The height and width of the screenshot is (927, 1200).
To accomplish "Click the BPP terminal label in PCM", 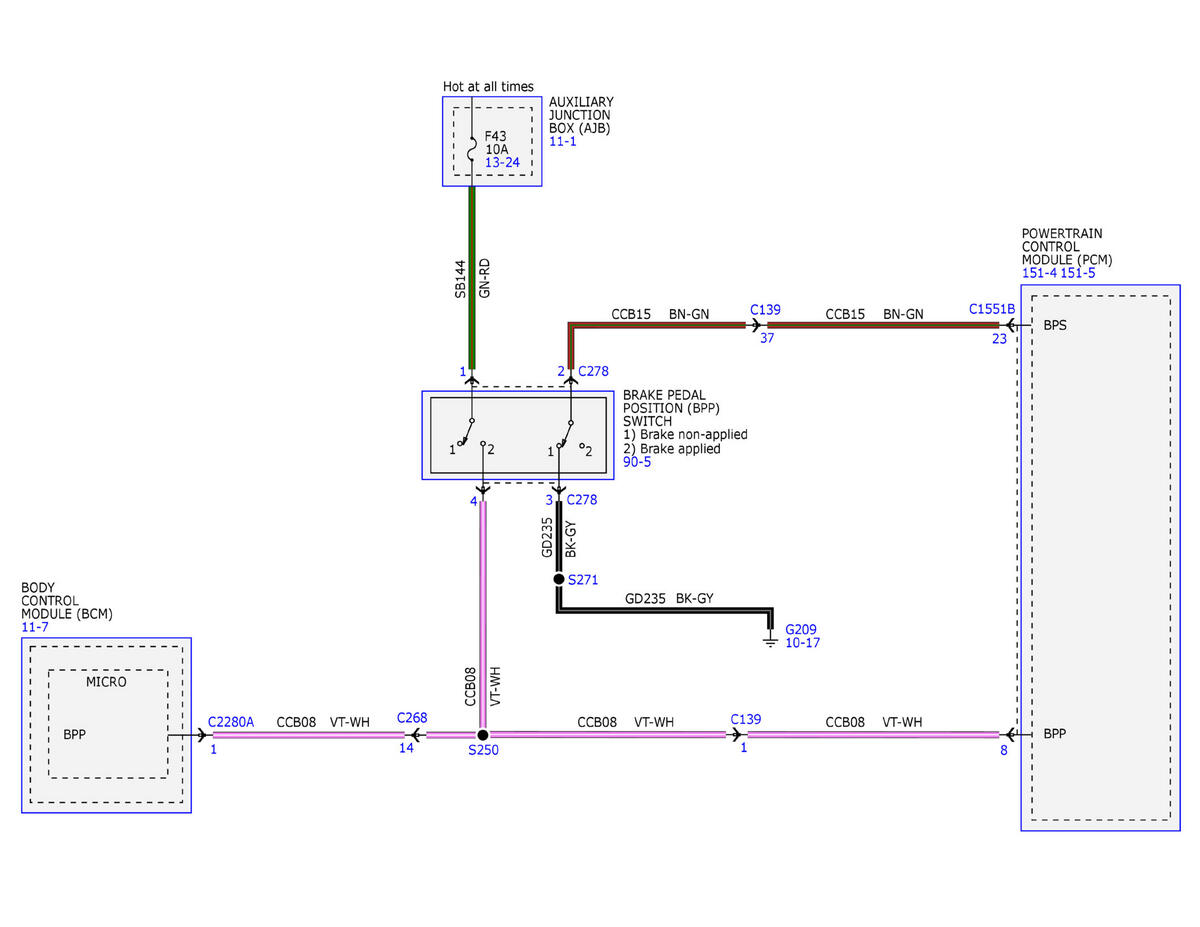I will pos(1055,734).
